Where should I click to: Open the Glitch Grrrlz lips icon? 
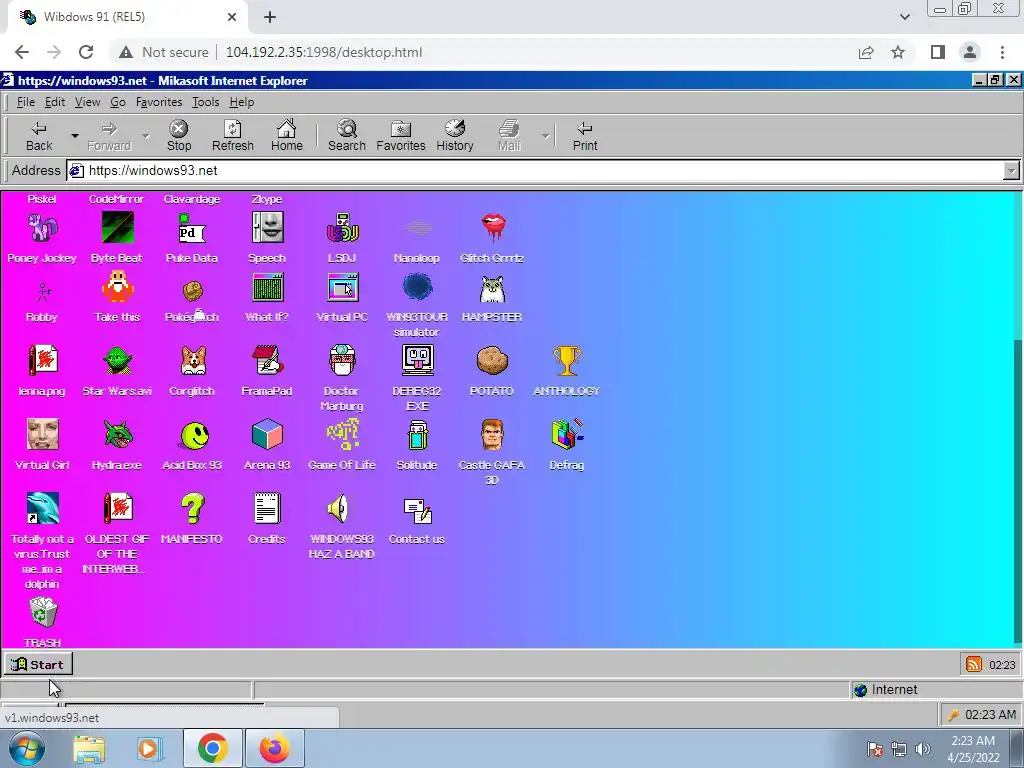[492, 228]
